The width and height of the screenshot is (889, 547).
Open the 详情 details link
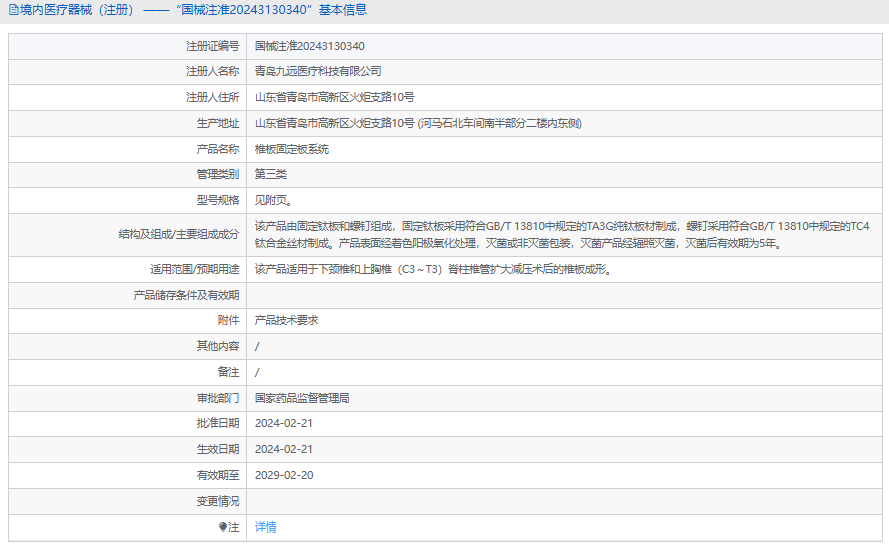pos(265,527)
